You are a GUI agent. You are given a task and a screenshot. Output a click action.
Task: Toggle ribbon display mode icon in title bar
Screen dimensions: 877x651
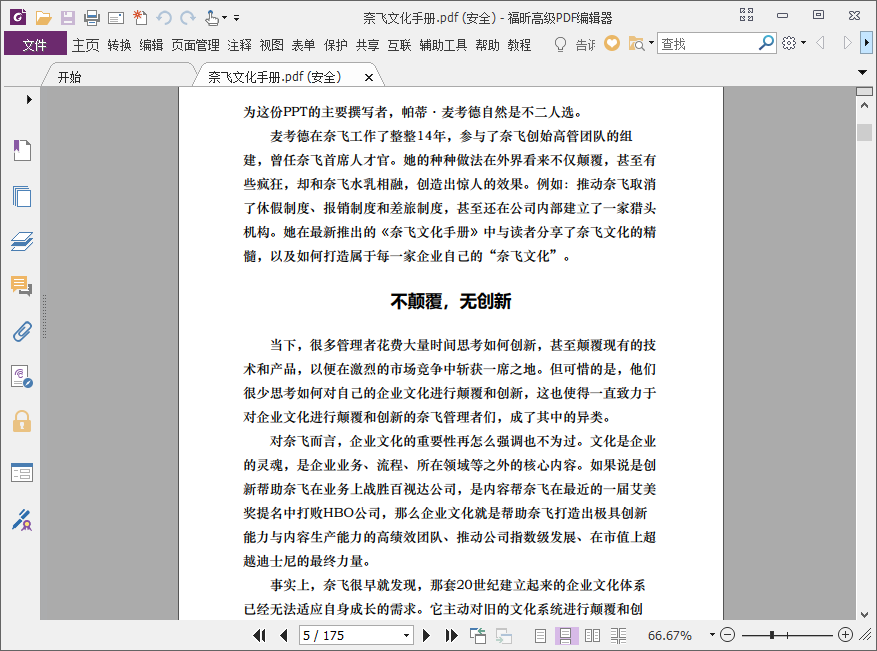tap(746, 15)
